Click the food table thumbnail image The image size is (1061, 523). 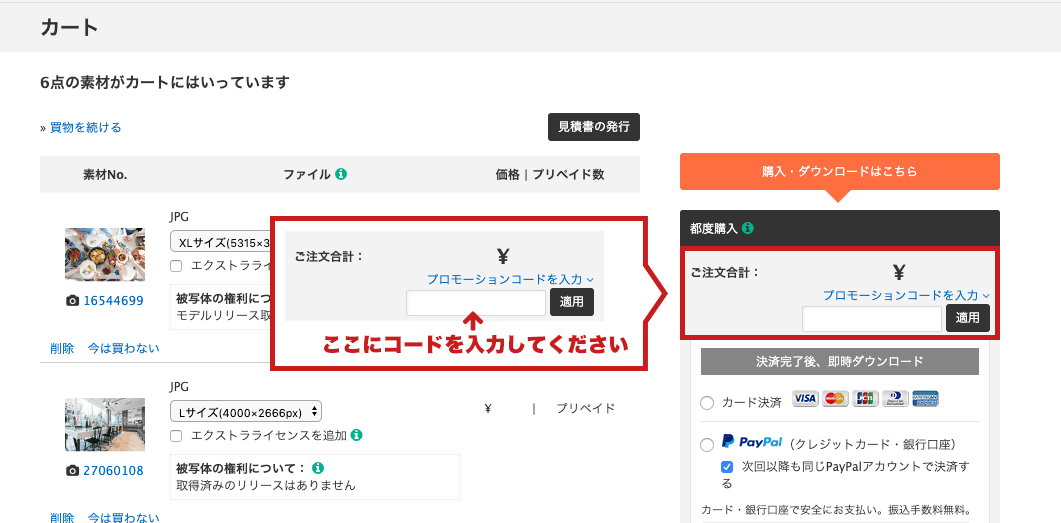105,254
